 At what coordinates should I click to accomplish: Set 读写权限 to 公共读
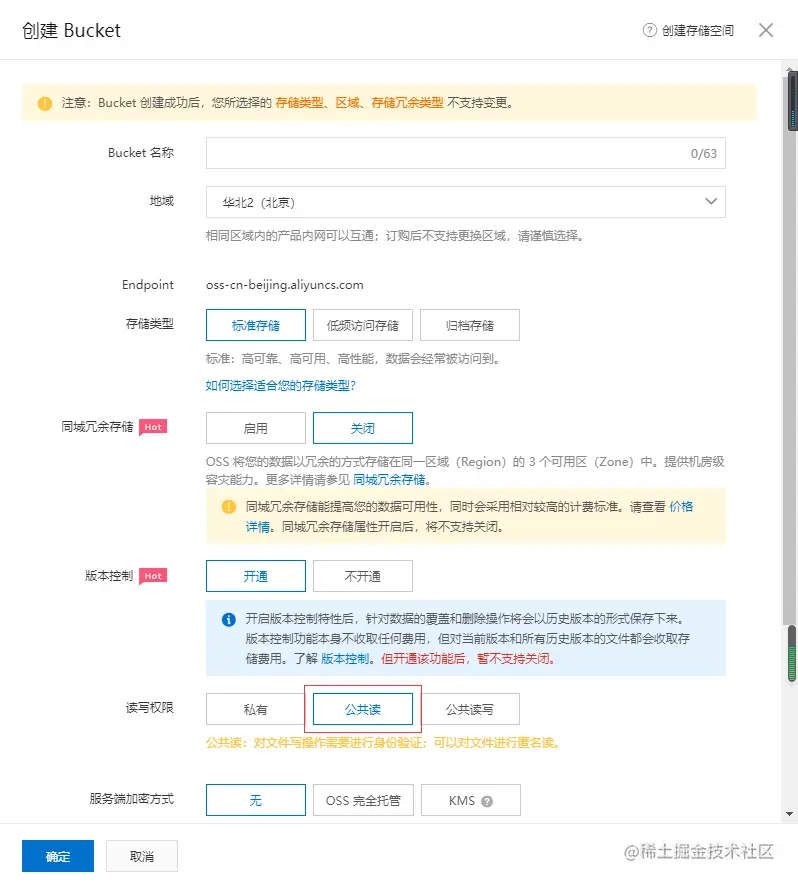[x=363, y=709]
